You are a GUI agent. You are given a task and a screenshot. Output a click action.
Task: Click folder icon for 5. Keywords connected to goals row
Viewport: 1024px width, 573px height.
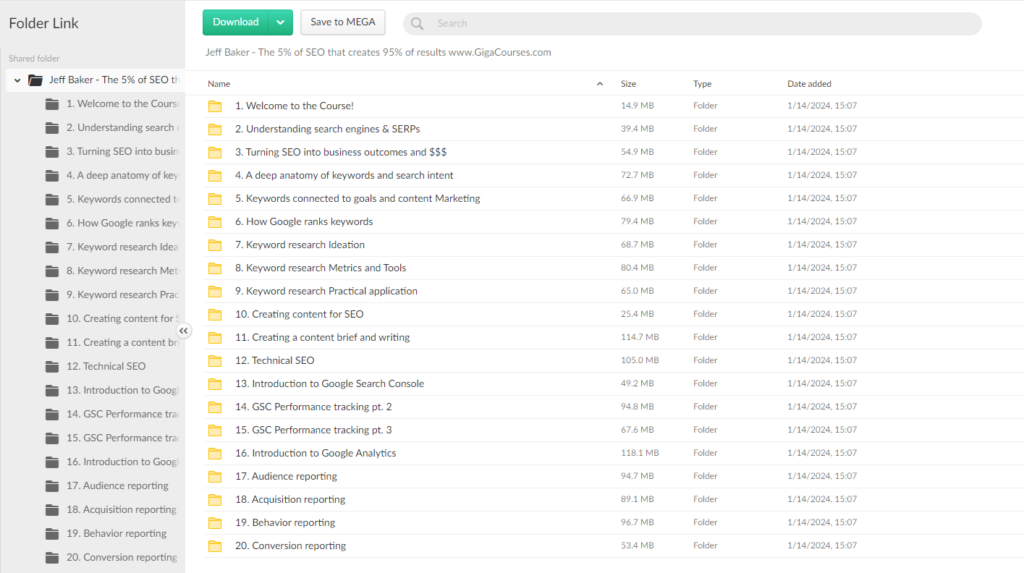pos(215,199)
